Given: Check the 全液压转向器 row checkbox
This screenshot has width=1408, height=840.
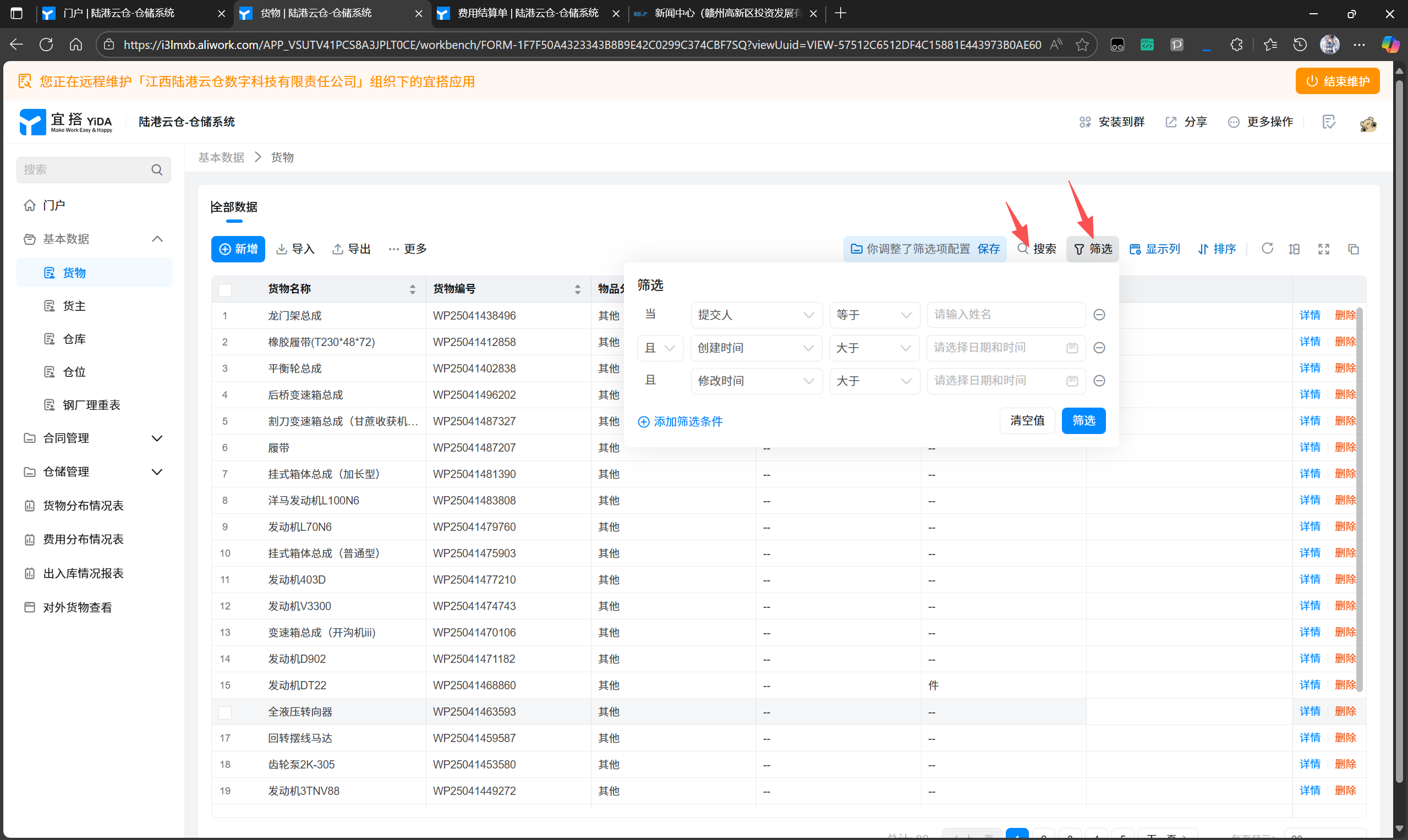Looking at the screenshot, I should point(226,712).
